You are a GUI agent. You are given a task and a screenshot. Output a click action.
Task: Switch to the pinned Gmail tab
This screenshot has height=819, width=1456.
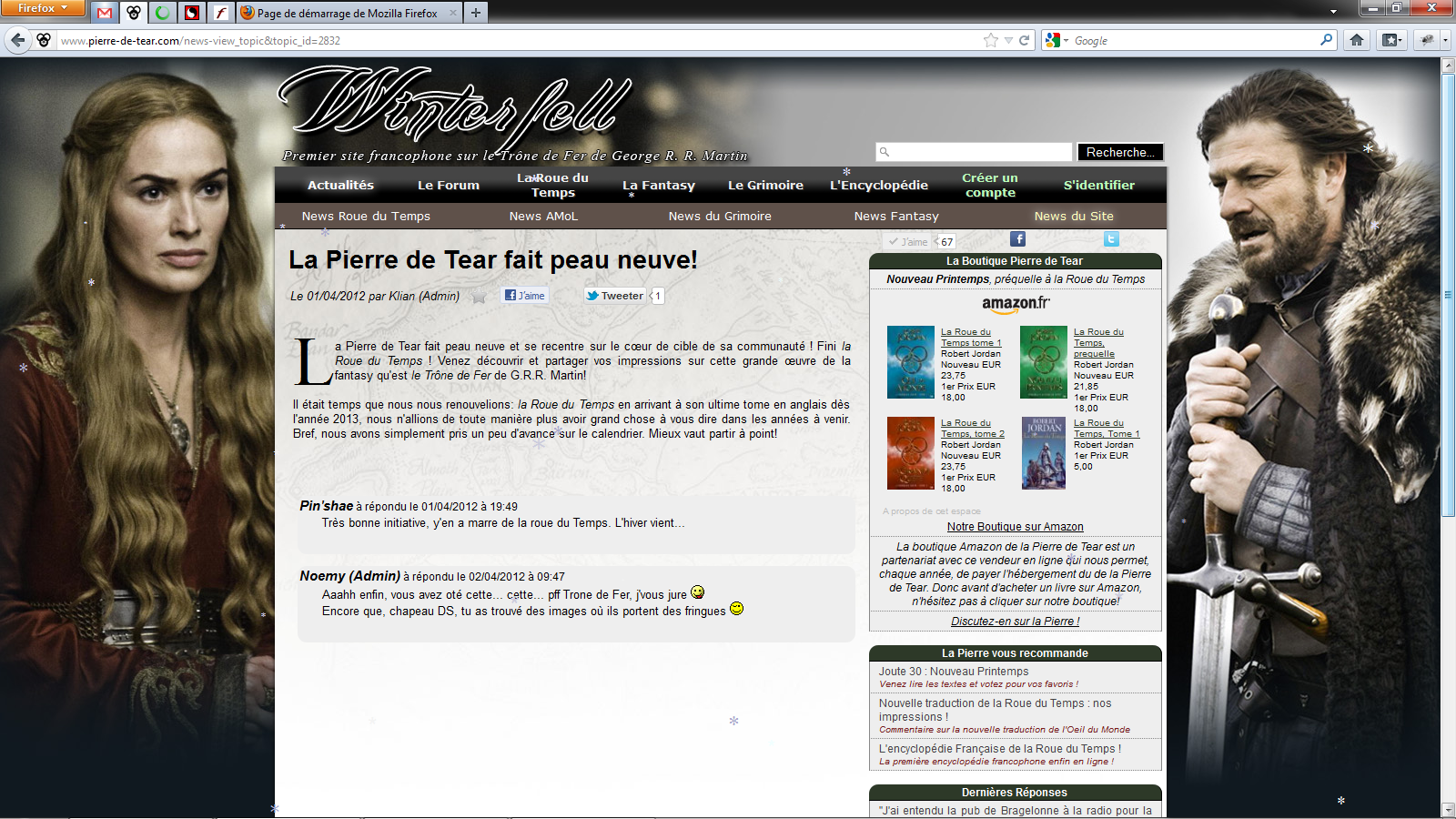click(105, 13)
